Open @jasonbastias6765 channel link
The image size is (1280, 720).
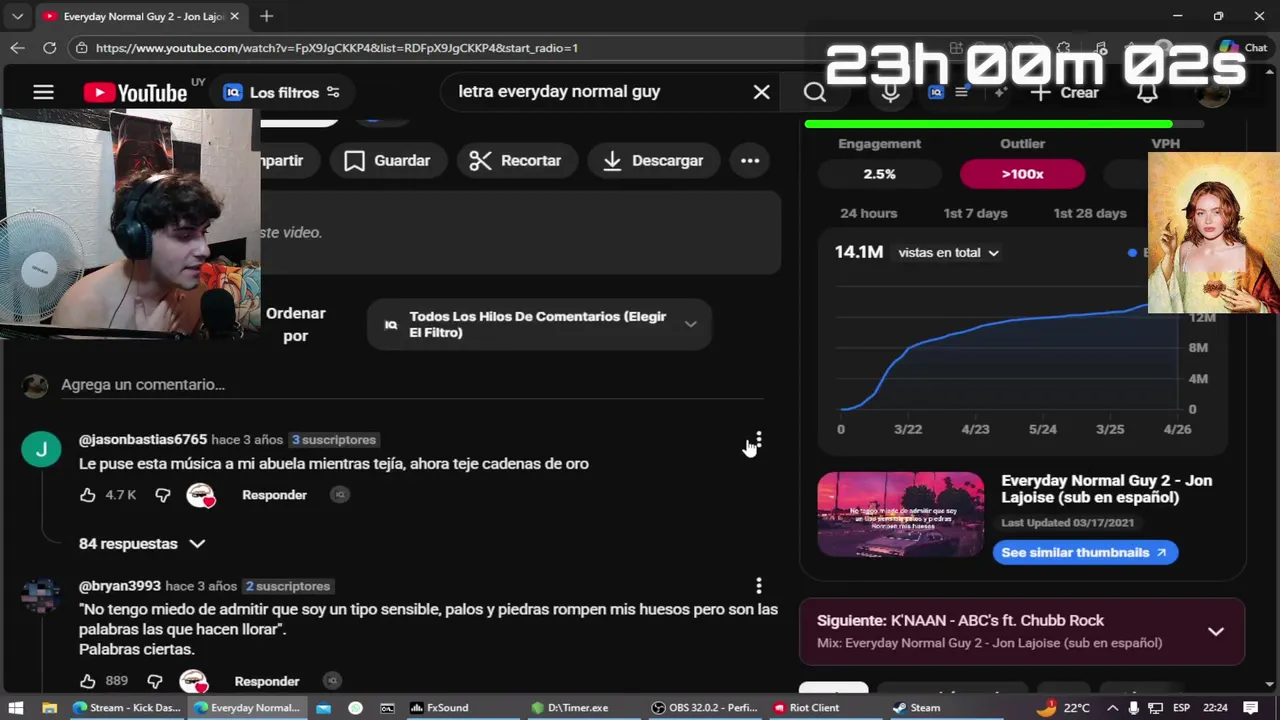(x=143, y=440)
